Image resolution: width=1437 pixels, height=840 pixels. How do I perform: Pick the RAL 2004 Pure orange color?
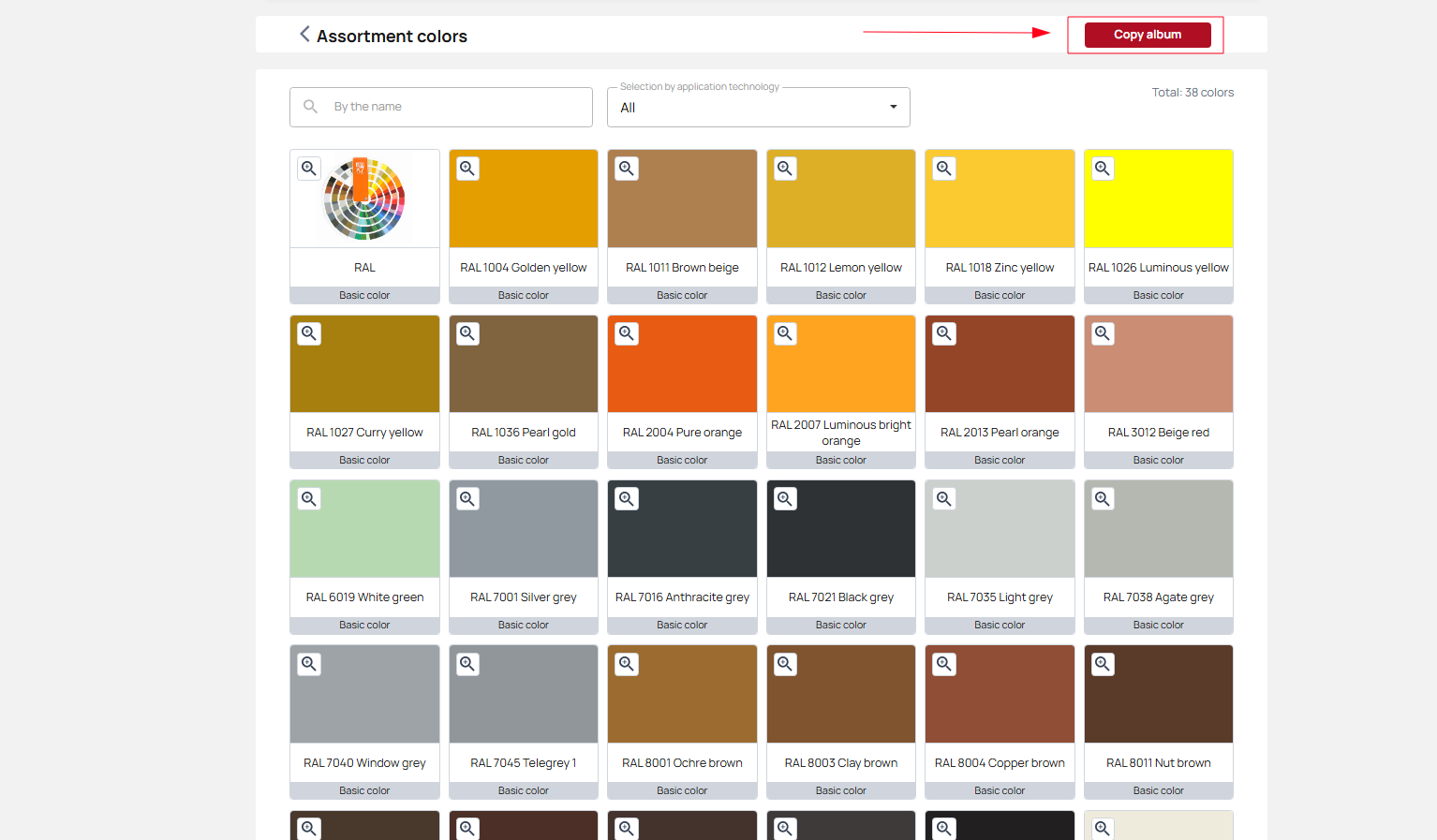click(x=682, y=364)
